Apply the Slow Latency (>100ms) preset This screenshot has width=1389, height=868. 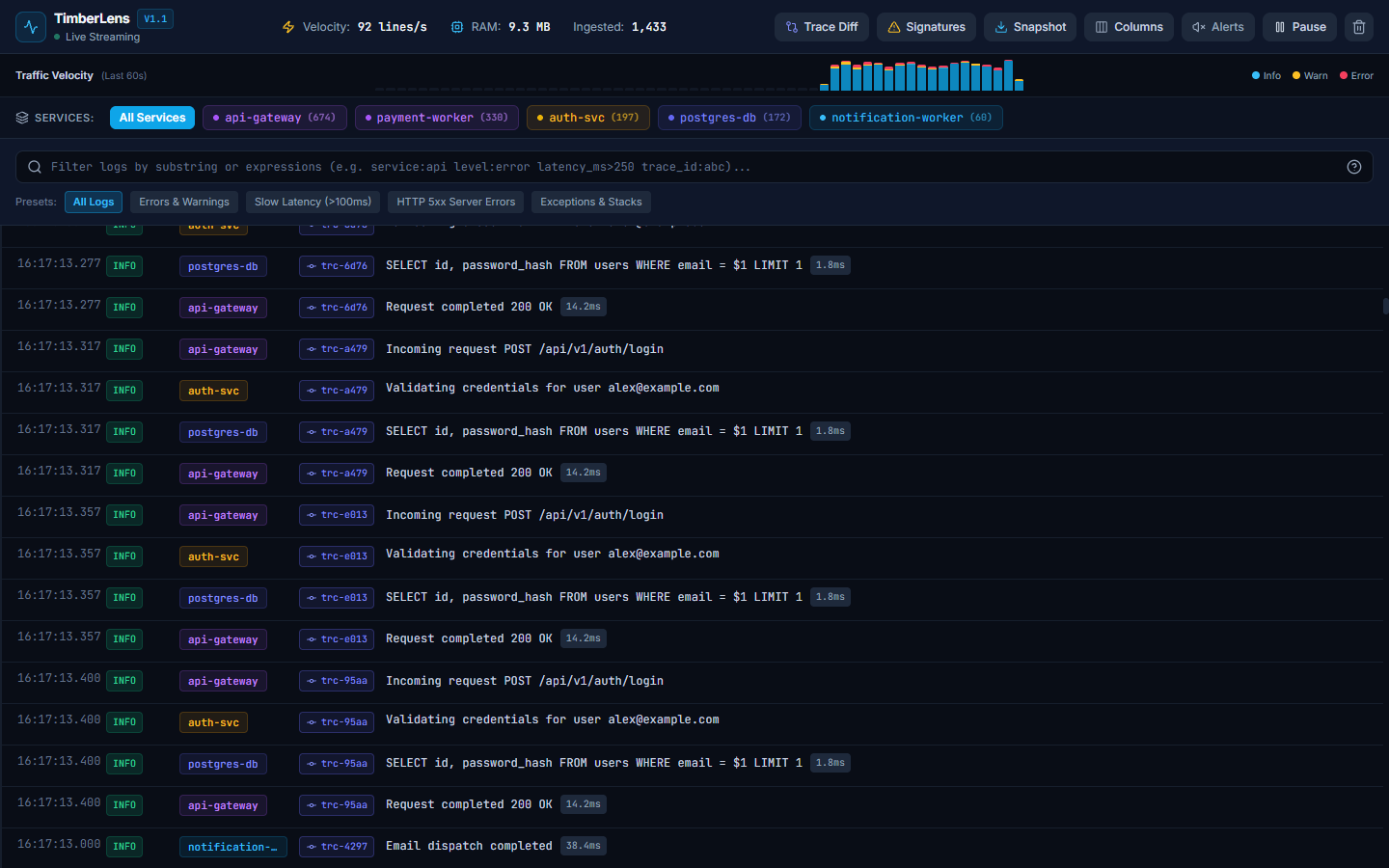pyautogui.click(x=313, y=202)
